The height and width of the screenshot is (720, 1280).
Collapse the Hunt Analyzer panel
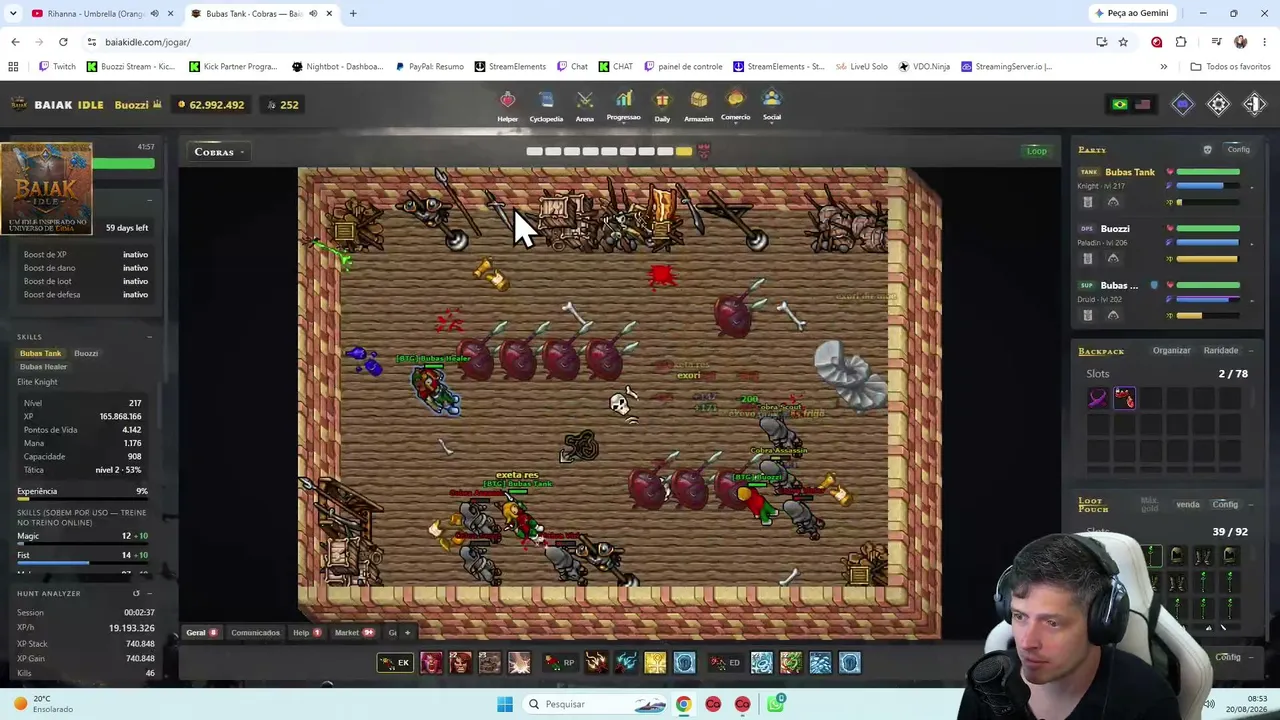[149, 594]
